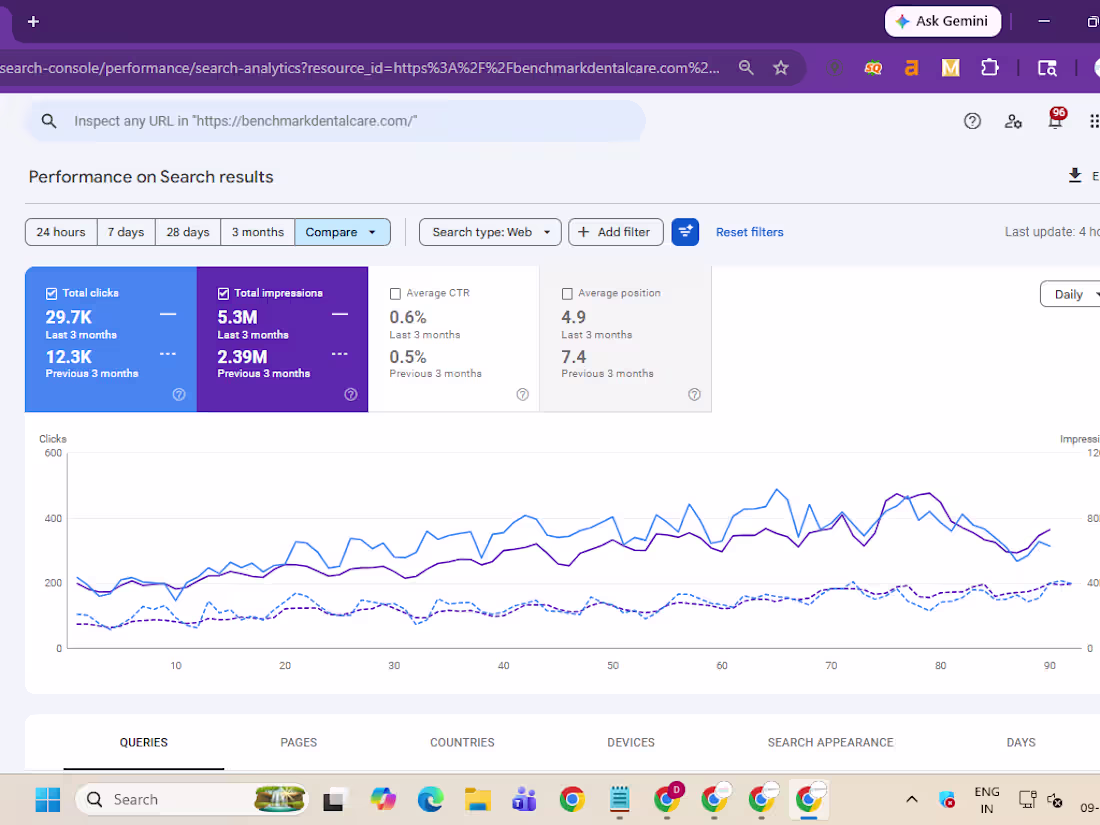Select the 28 days date range
Image resolution: width=1100 pixels, height=825 pixels.
point(188,232)
